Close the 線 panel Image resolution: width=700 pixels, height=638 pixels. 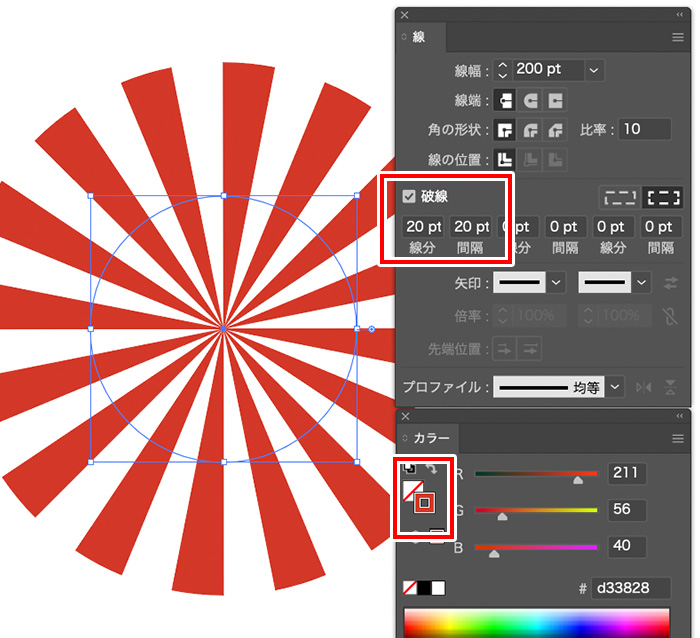click(x=404, y=15)
